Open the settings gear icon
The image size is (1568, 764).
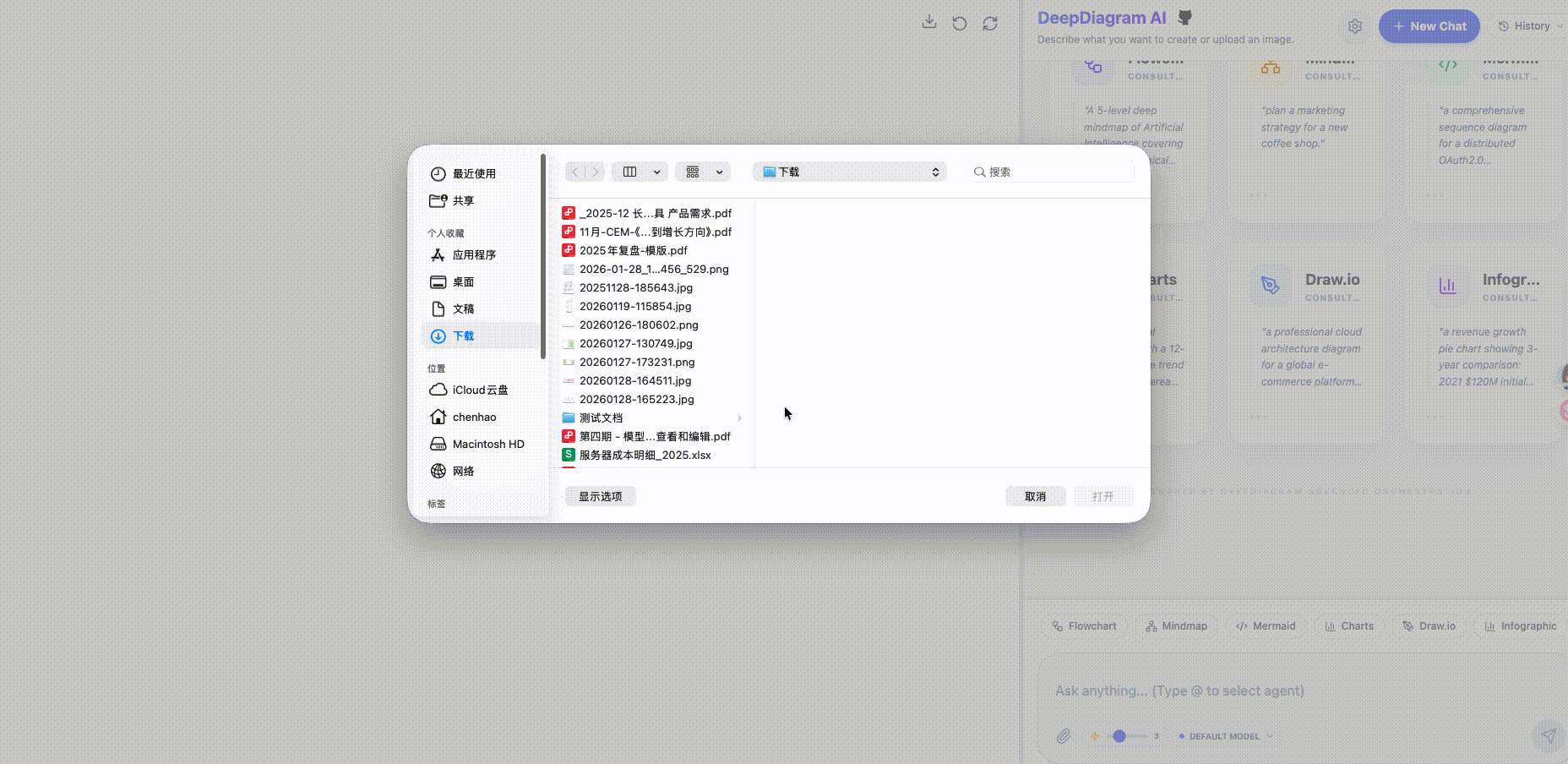(1355, 26)
